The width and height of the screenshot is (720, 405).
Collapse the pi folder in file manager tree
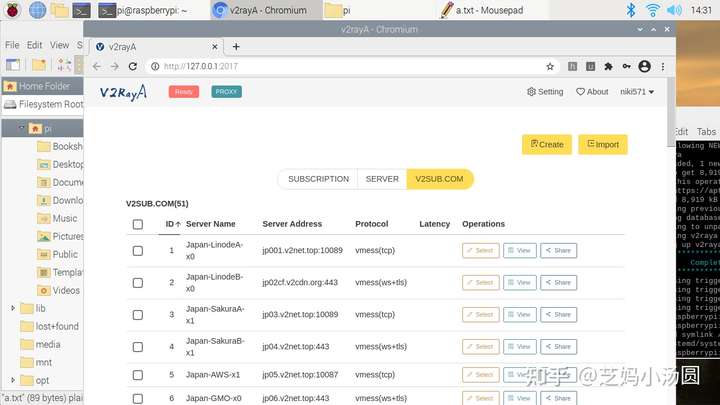(x=21, y=128)
